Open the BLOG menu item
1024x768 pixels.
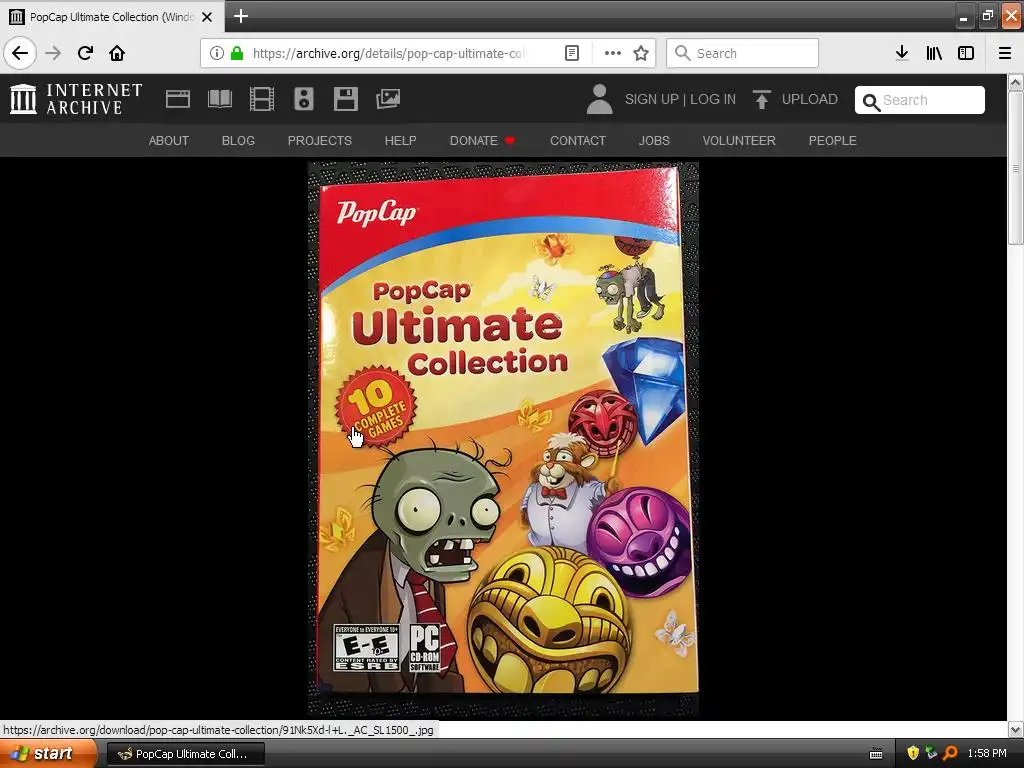238,140
